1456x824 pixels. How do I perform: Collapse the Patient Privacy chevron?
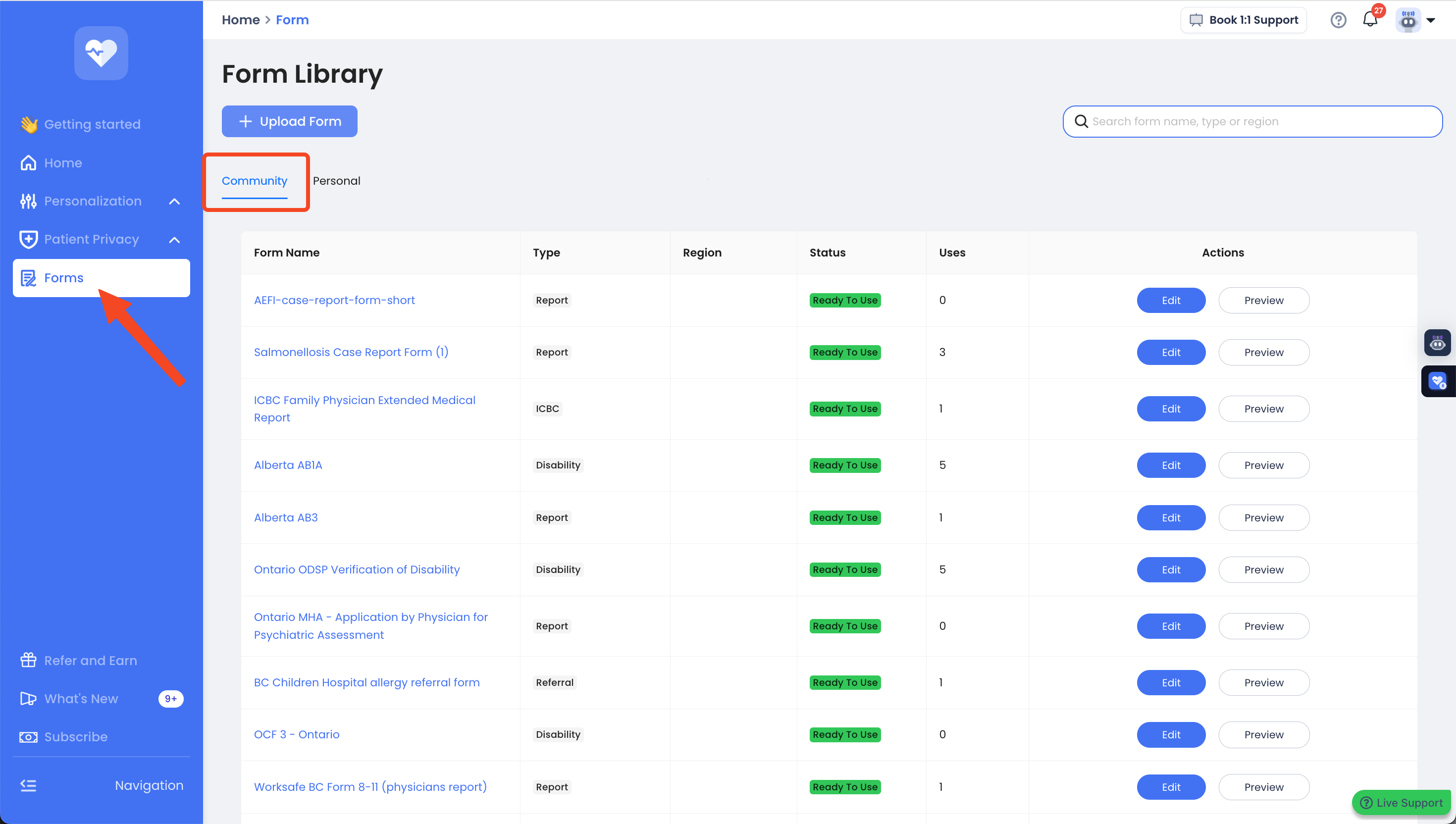pos(174,239)
